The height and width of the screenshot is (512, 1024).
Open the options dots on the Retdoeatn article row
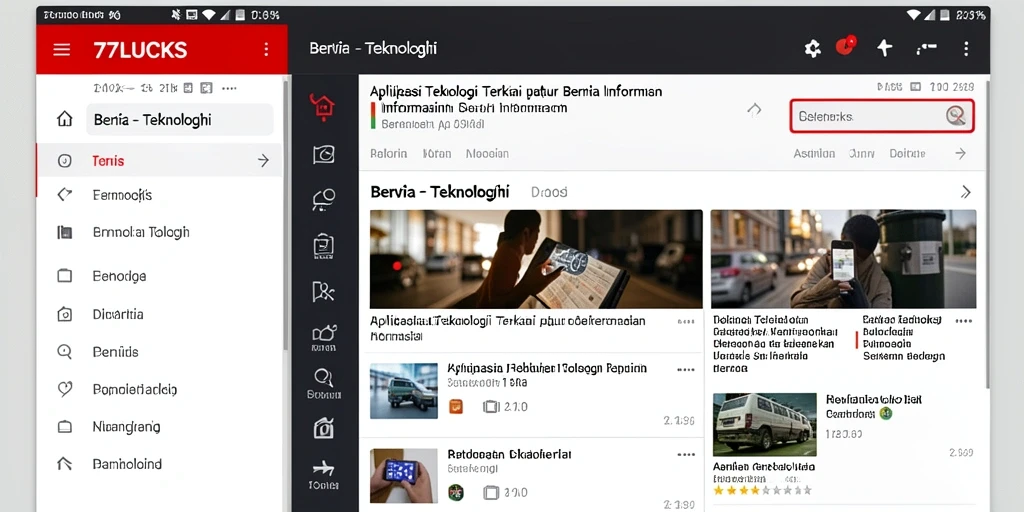(686, 455)
